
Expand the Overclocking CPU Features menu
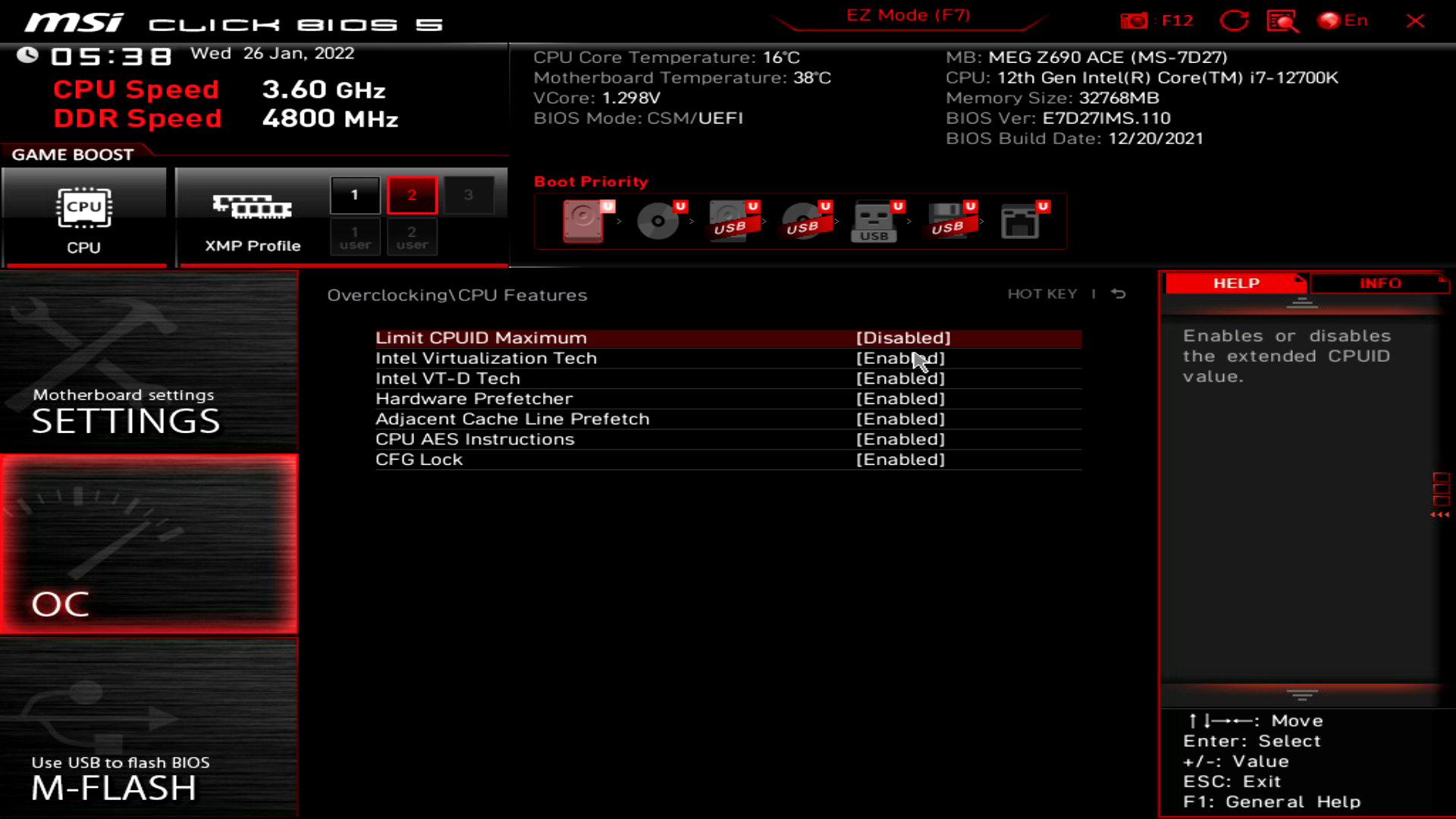pyautogui.click(x=457, y=294)
